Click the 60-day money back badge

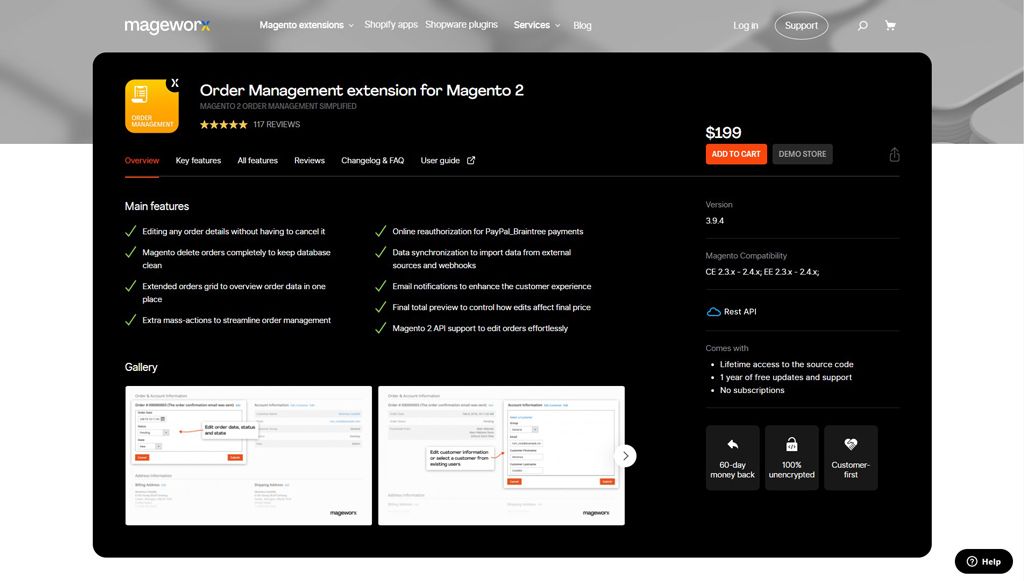click(x=732, y=457)
